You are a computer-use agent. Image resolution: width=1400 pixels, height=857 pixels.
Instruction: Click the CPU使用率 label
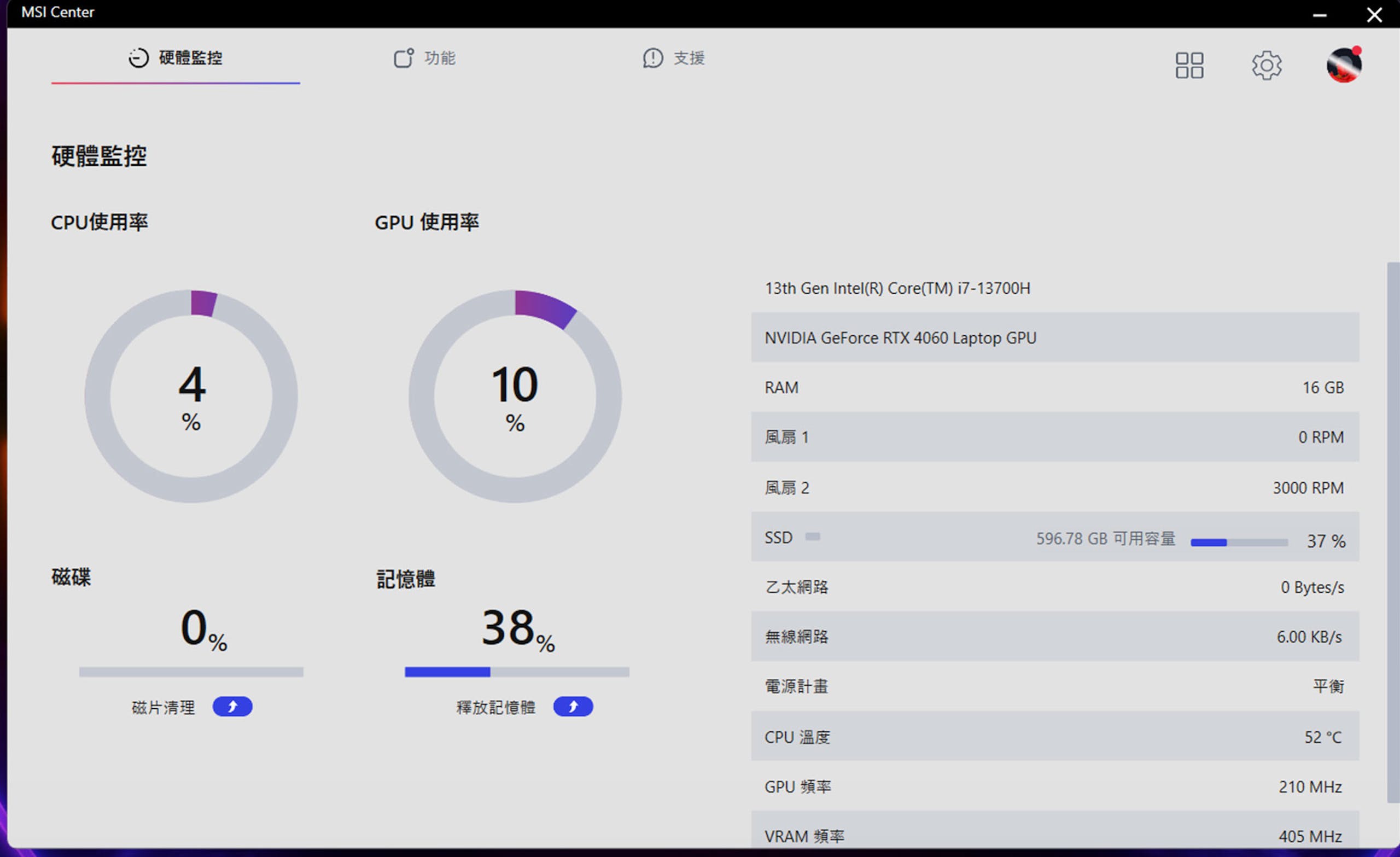[x=99, y=221]
